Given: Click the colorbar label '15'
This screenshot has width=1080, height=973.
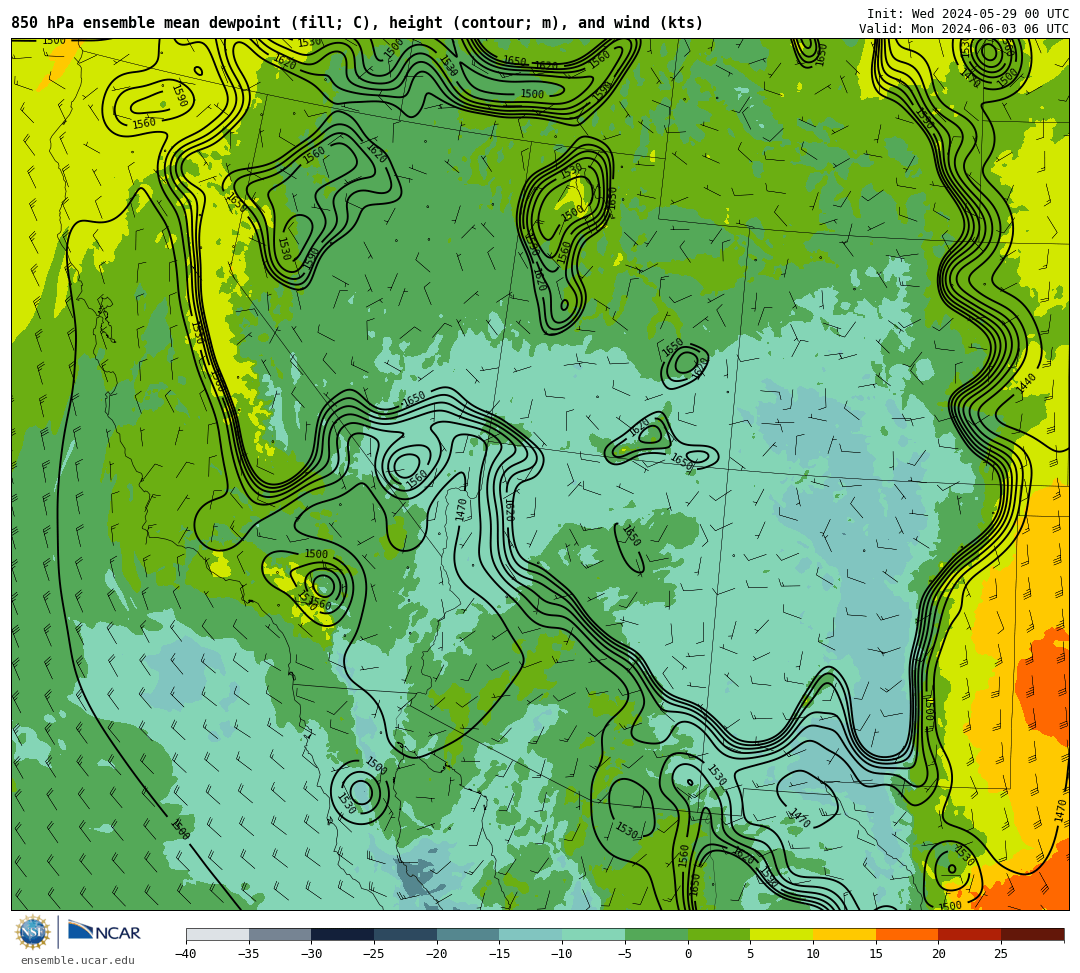Looking at the screenshot, I should tap(875, 954).
